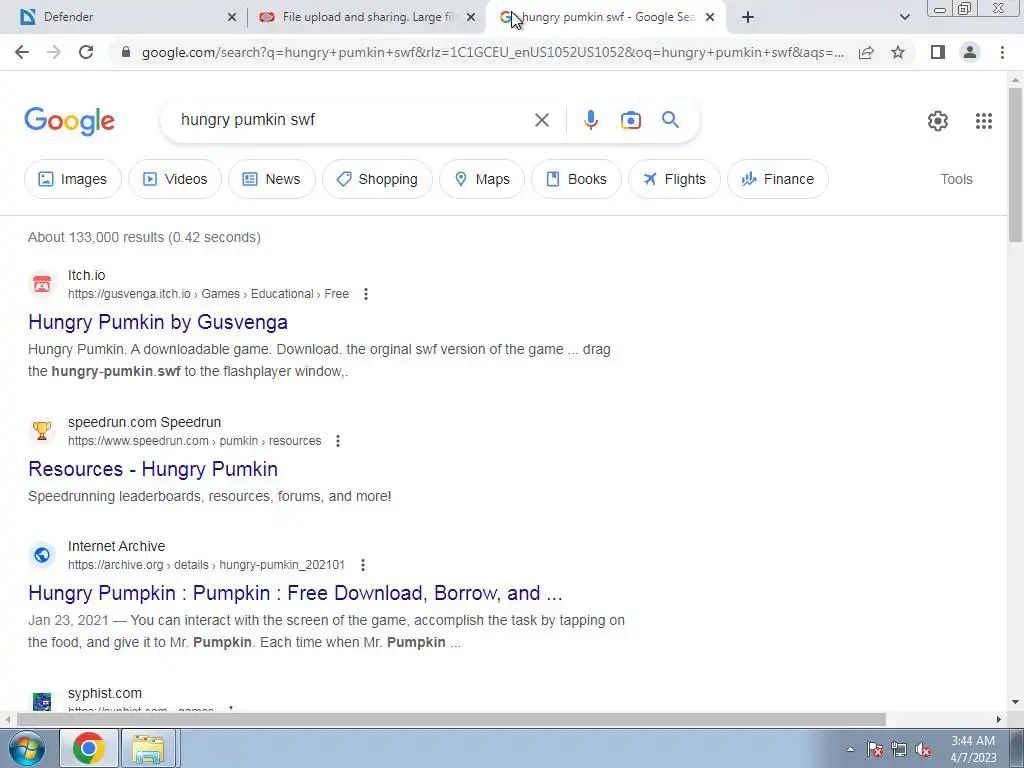Viewport: 1024px width, 768px height.
Task: Click the About 133,000 results text
Action: pyautogui.click(x=144, y=237)
